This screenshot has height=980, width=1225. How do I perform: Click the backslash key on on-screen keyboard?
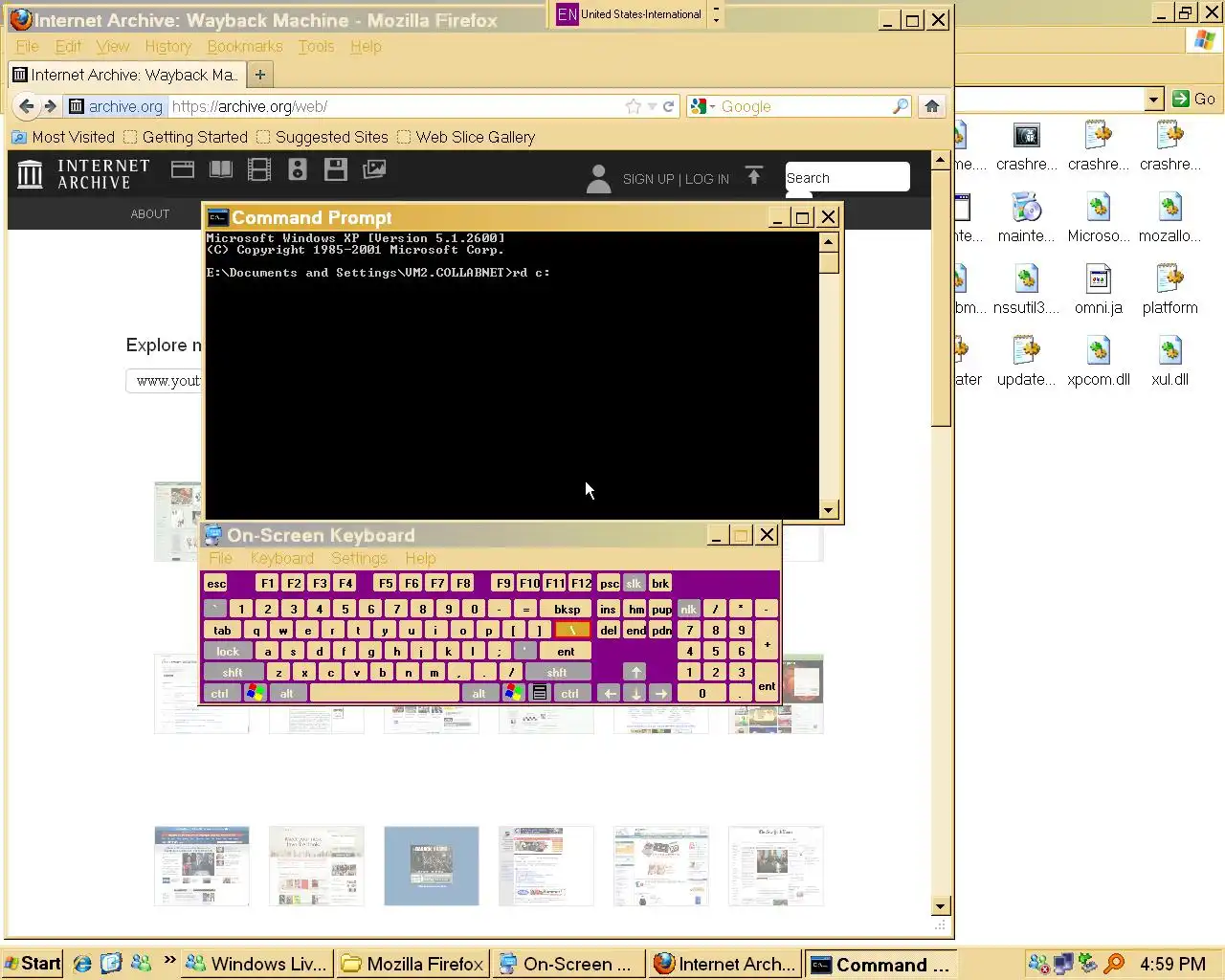pyautogui.click(x=572, y=630)
